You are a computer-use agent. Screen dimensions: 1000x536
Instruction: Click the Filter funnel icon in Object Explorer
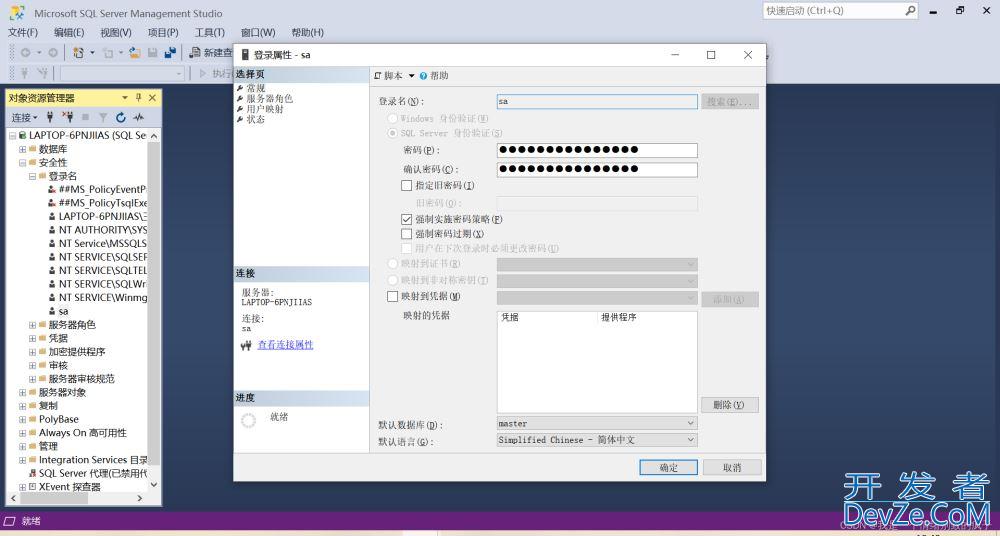click(103, 117)
